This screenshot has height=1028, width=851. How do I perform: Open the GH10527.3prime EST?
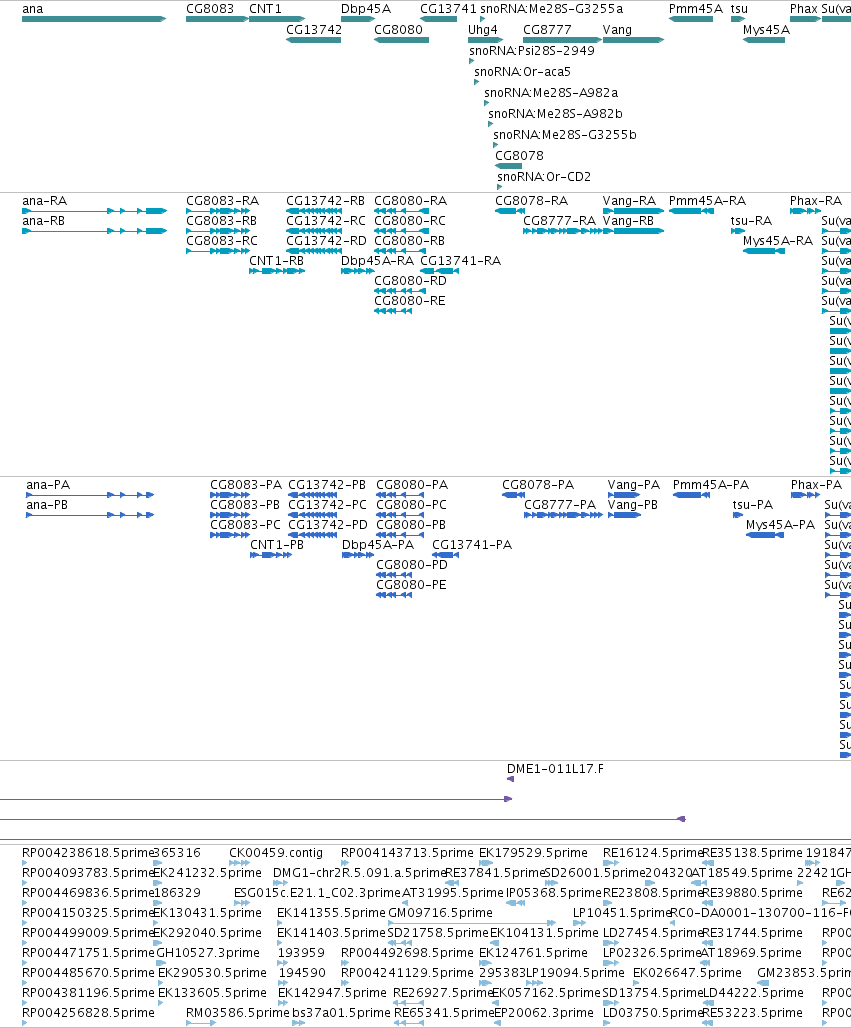[159, 963]
